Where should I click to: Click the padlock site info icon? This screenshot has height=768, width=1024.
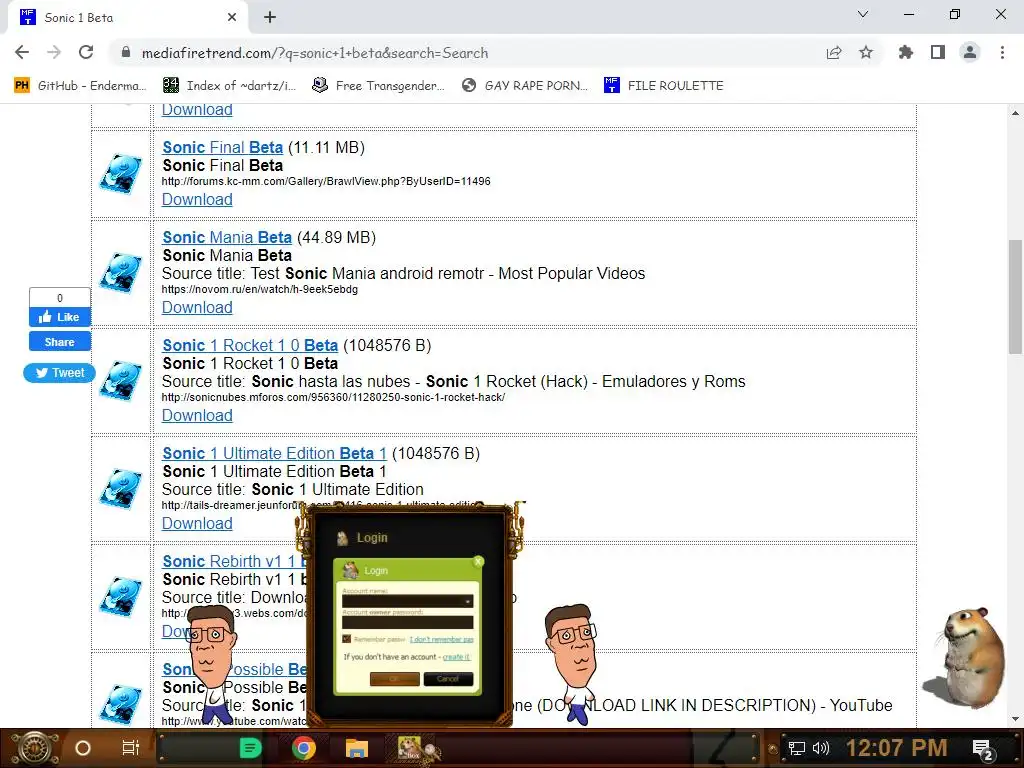pos(126,52)
